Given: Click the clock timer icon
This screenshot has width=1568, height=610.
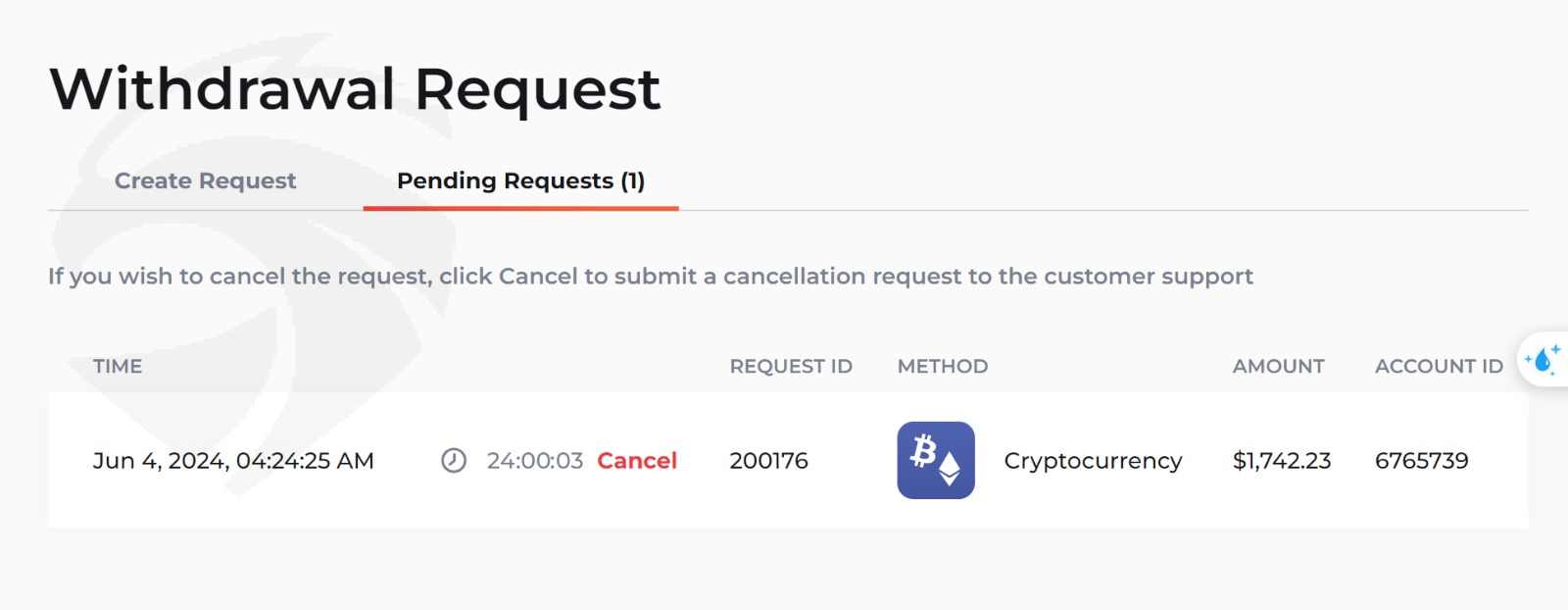Looking at the screenshot, I should click(454, 460).
